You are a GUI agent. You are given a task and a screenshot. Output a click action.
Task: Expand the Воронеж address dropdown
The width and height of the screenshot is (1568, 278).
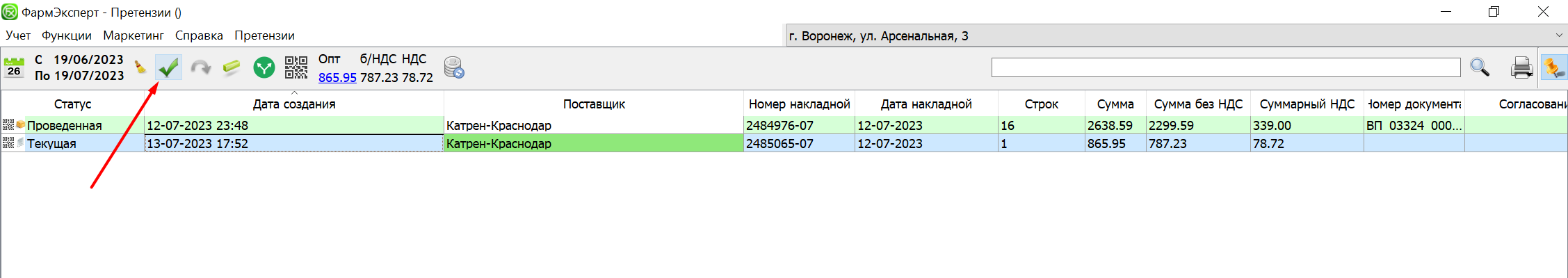coord(1558,35)
